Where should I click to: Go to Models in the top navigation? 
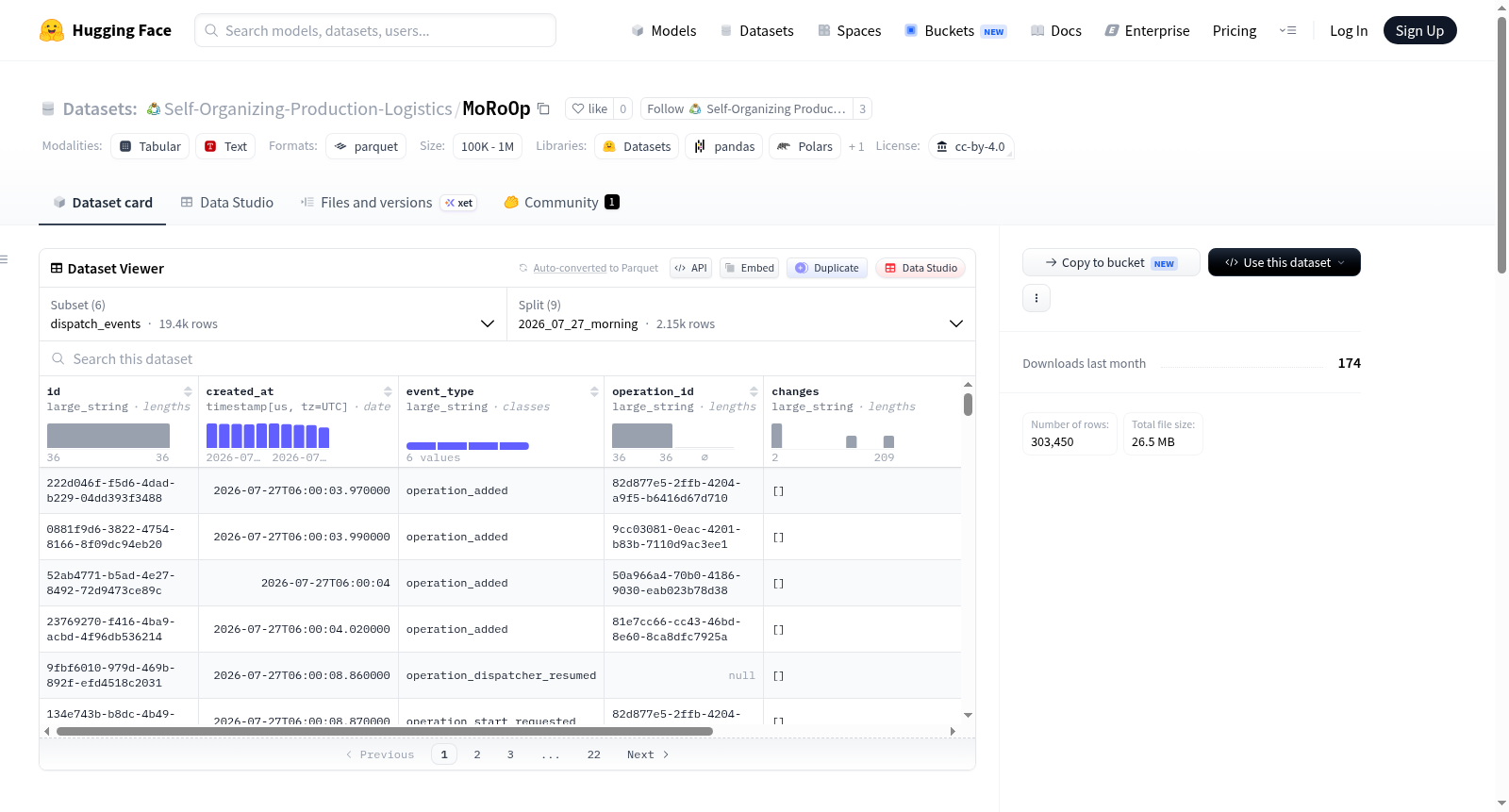click(664, 30)
